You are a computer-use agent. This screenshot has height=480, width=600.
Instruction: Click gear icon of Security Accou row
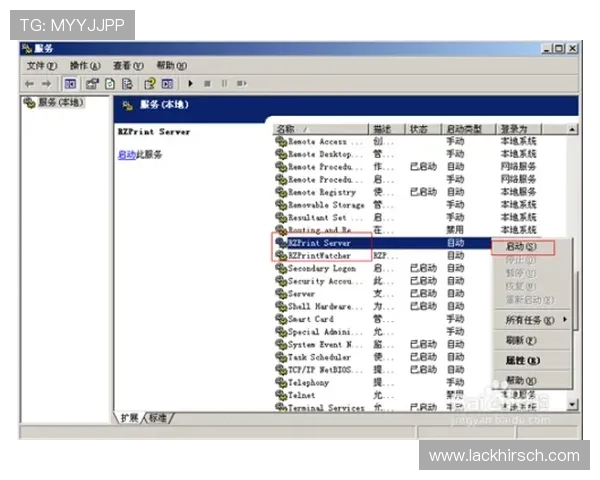tap(281, 281)
